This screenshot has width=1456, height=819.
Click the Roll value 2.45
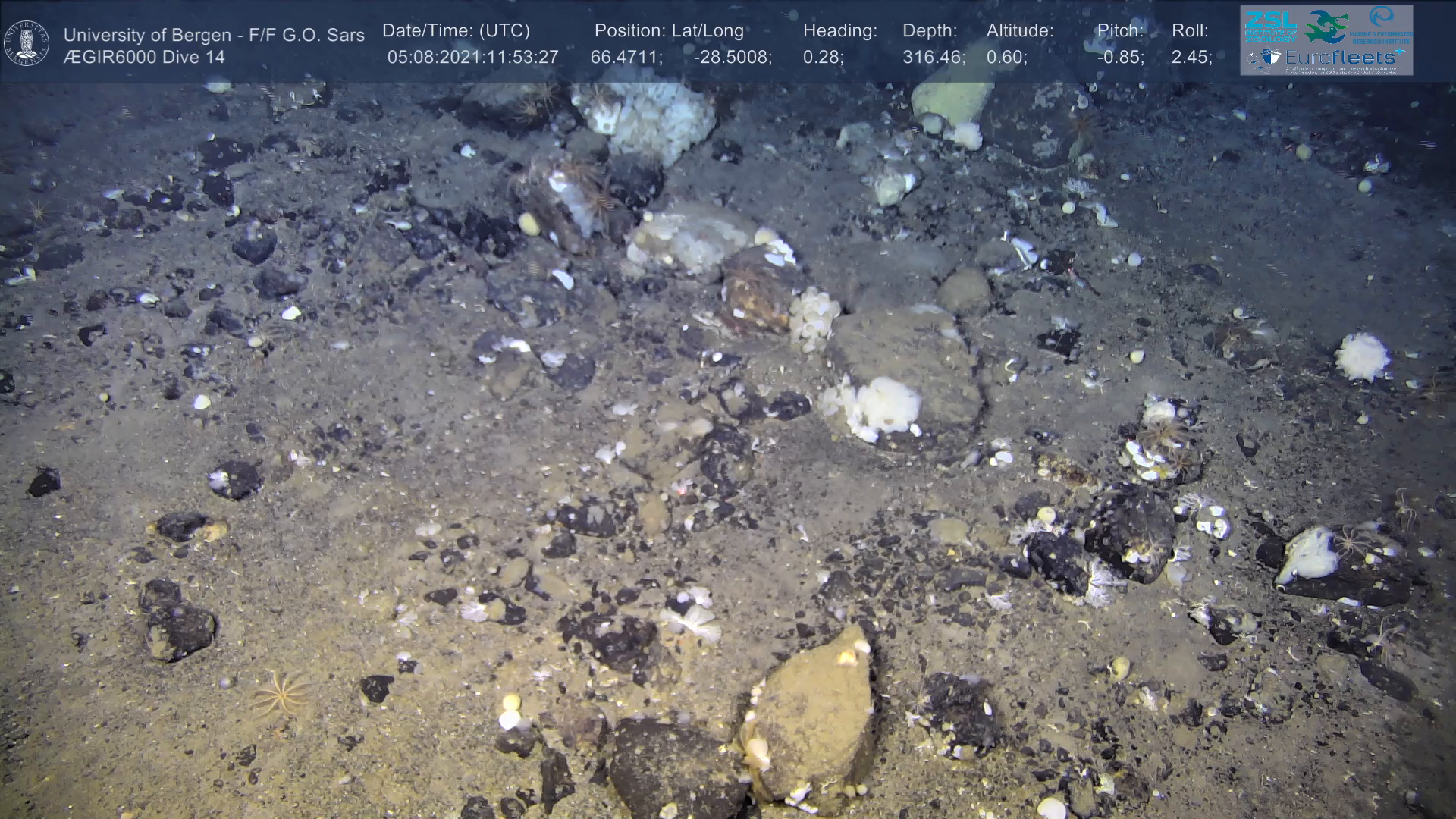pos(1191,58)
